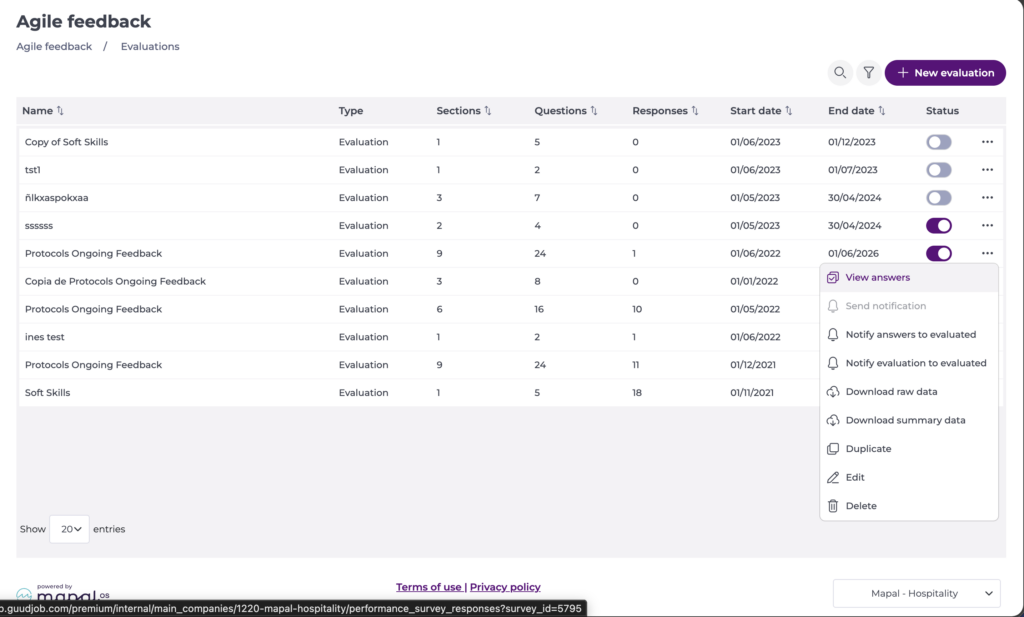Click Protocols Ongoing Feedback with 10 responses
Image resolution: width=1024 pixels, height=617 pixels.
tap(93, 309)
